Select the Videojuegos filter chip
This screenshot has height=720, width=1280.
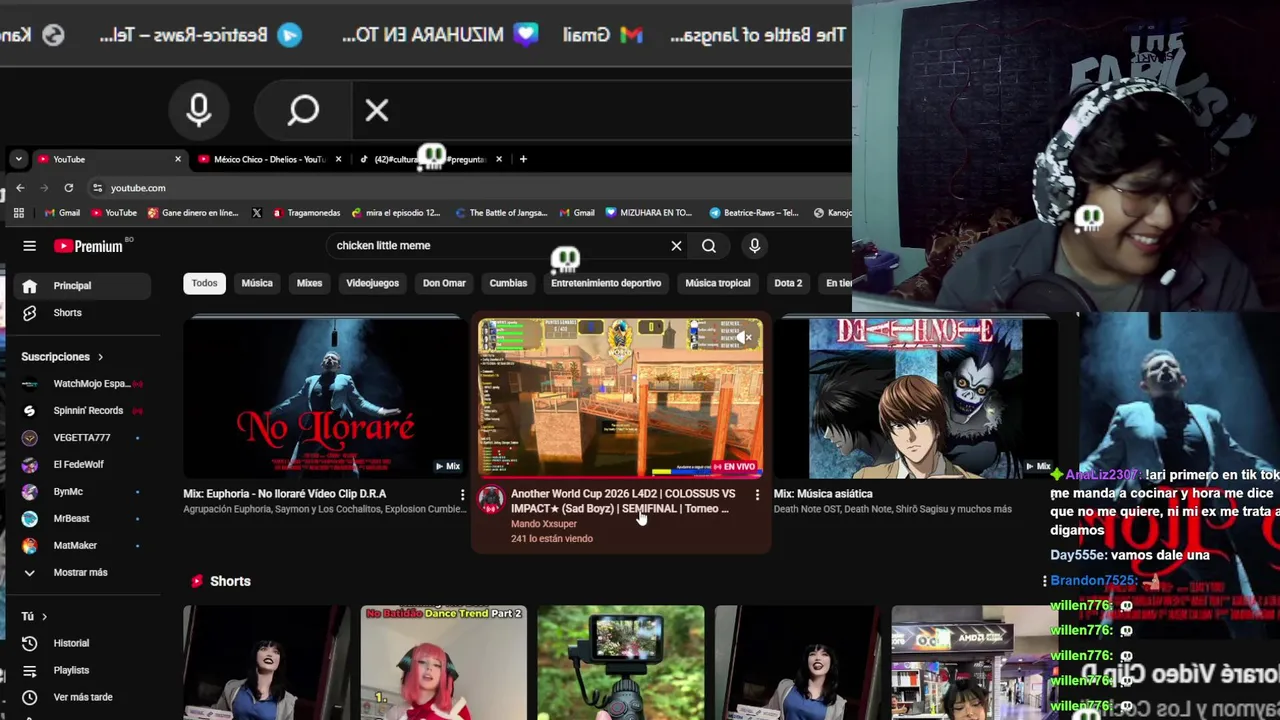click(372, 283)
